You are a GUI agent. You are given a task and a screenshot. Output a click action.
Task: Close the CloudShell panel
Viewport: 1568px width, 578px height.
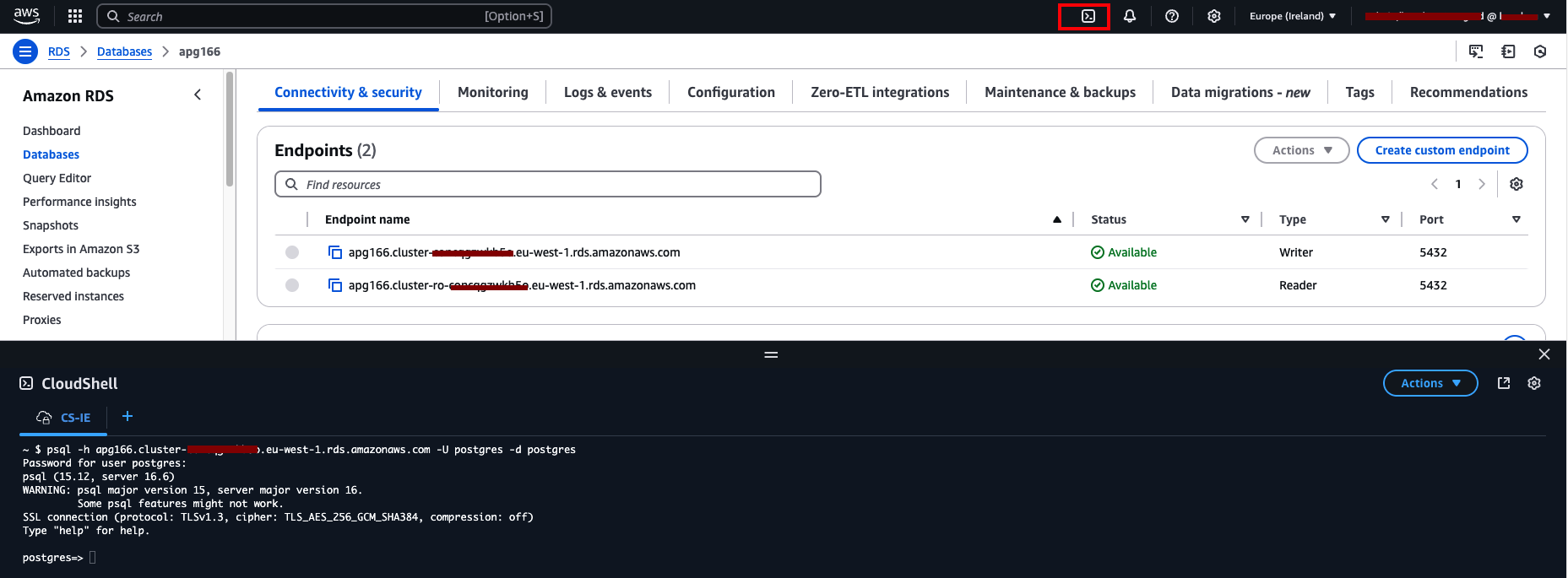pyautogui.click(x=1544, y=354)
